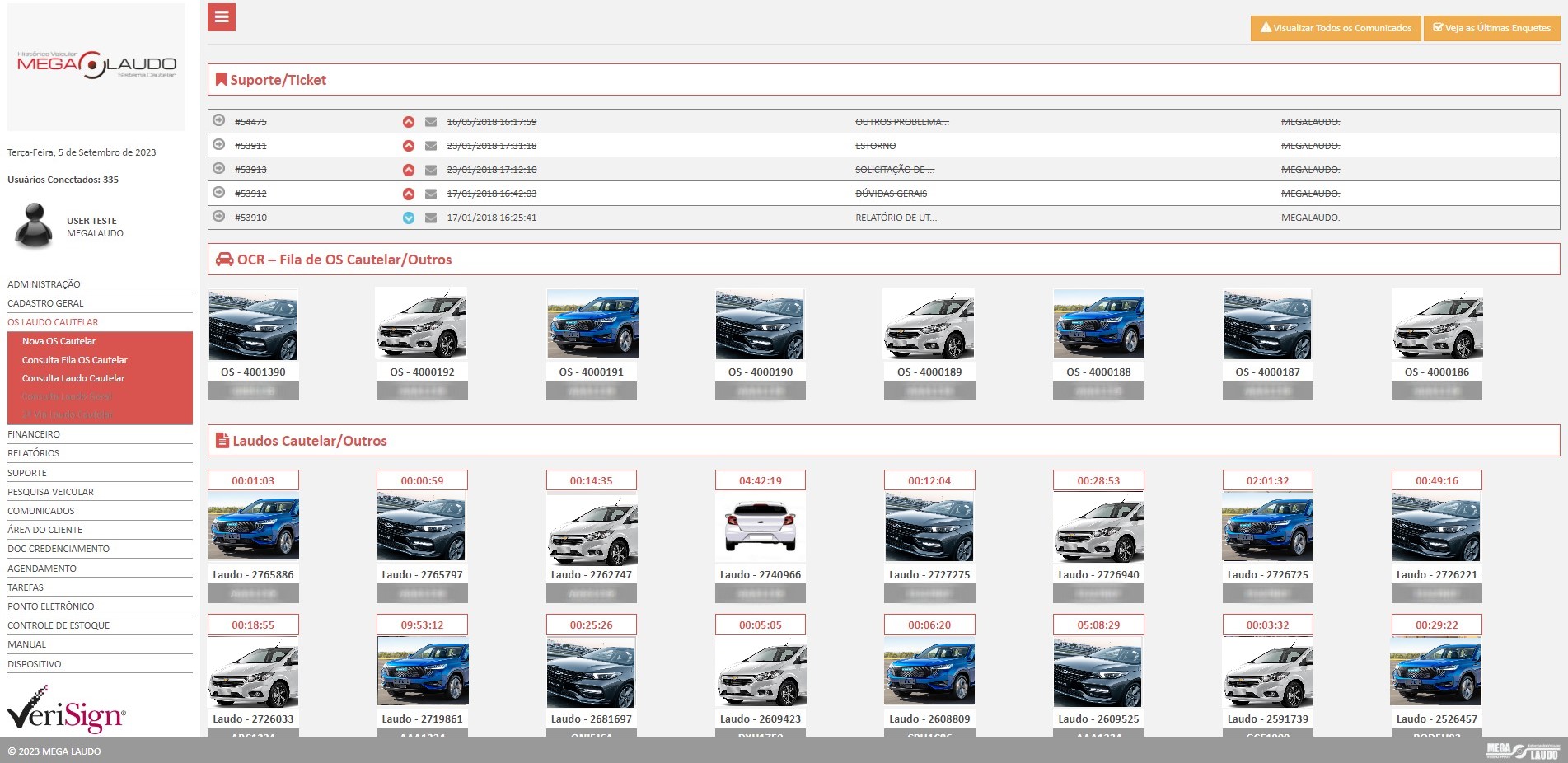Open ticket #53912 via the arrow icon
The height and width of the screenshot is (763, 1568).
[219, 193]
